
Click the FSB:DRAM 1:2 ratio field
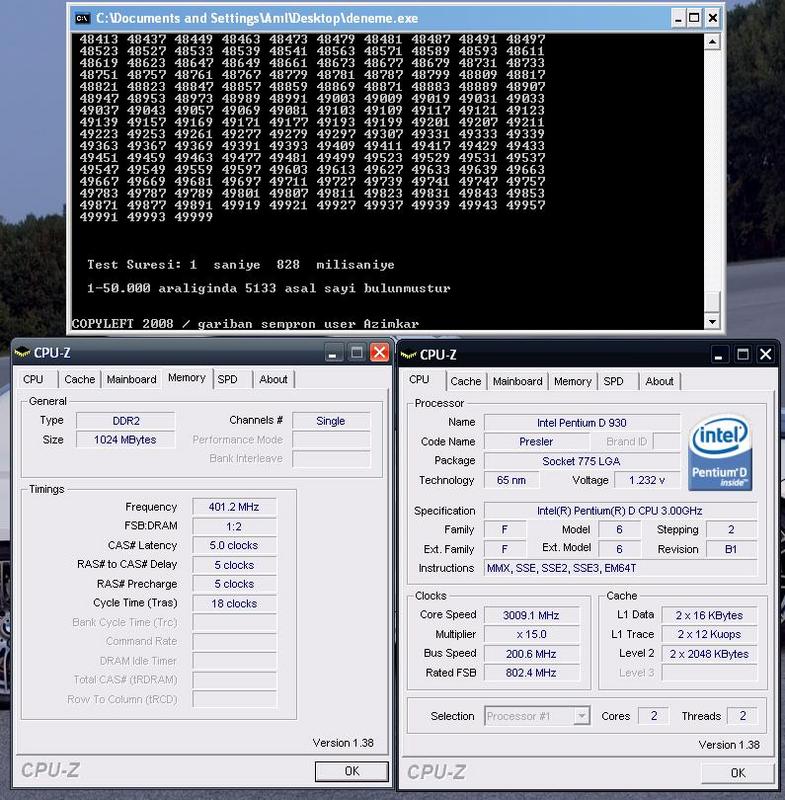[234, 526]
